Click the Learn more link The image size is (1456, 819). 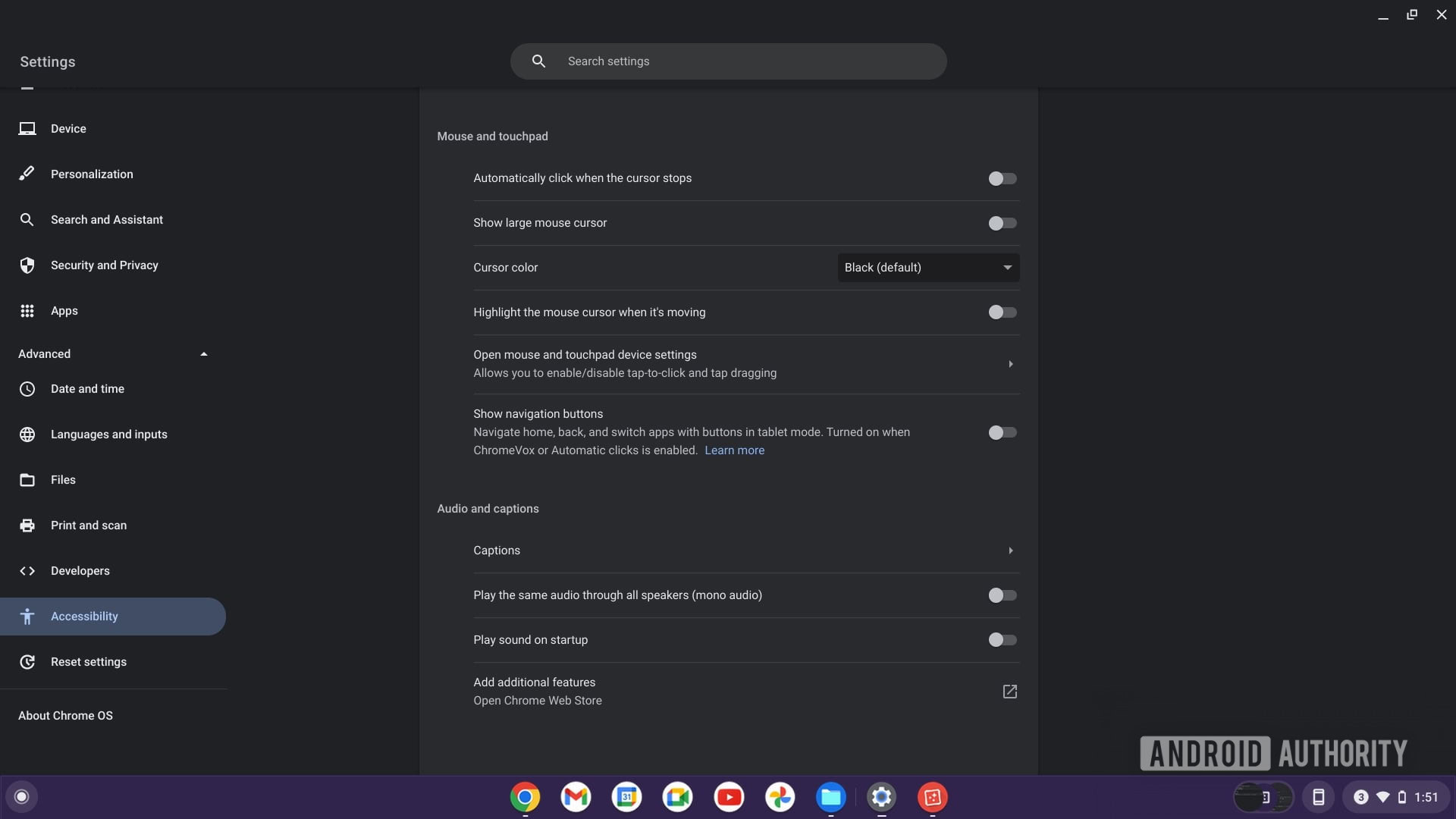coord(734,450)
